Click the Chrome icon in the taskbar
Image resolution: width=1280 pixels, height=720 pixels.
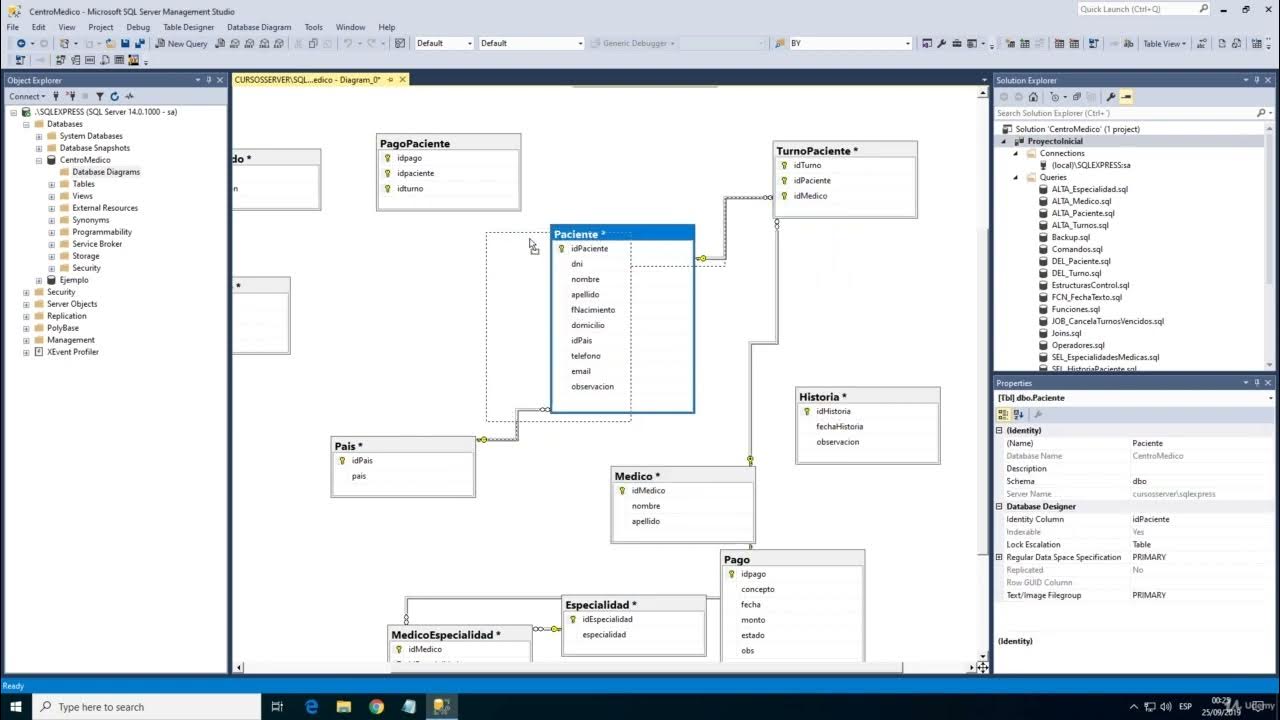[x=376, y=707]
